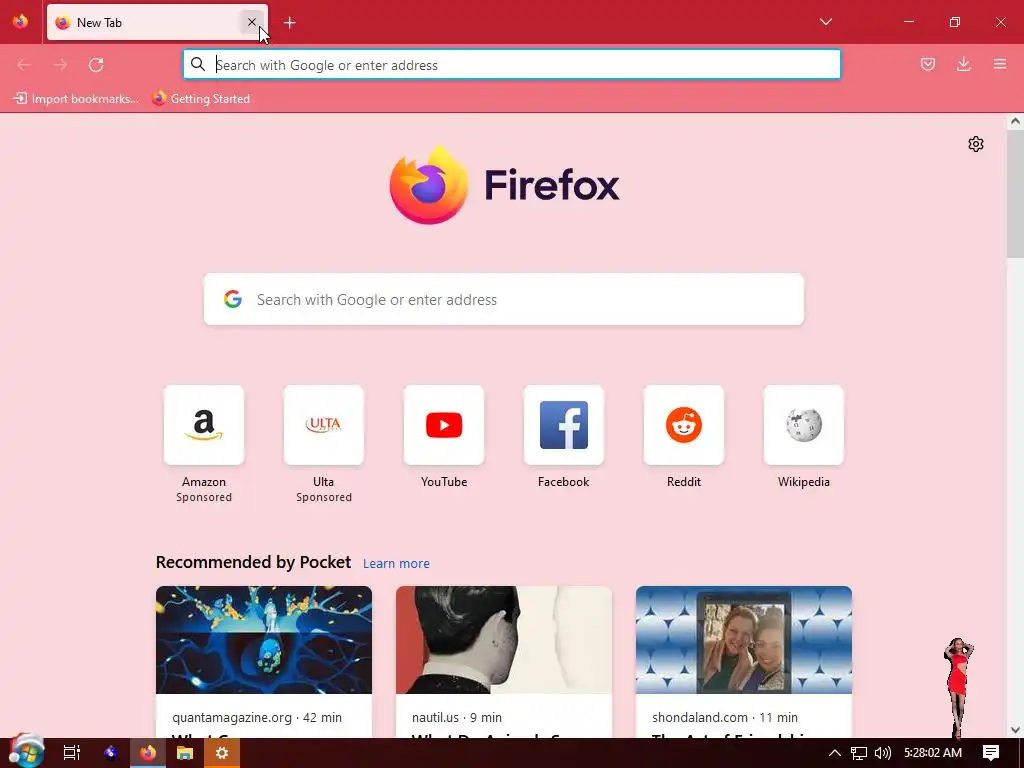Open File Explorer from taskbar
The image size is (1024, 768).
[185, 753]
